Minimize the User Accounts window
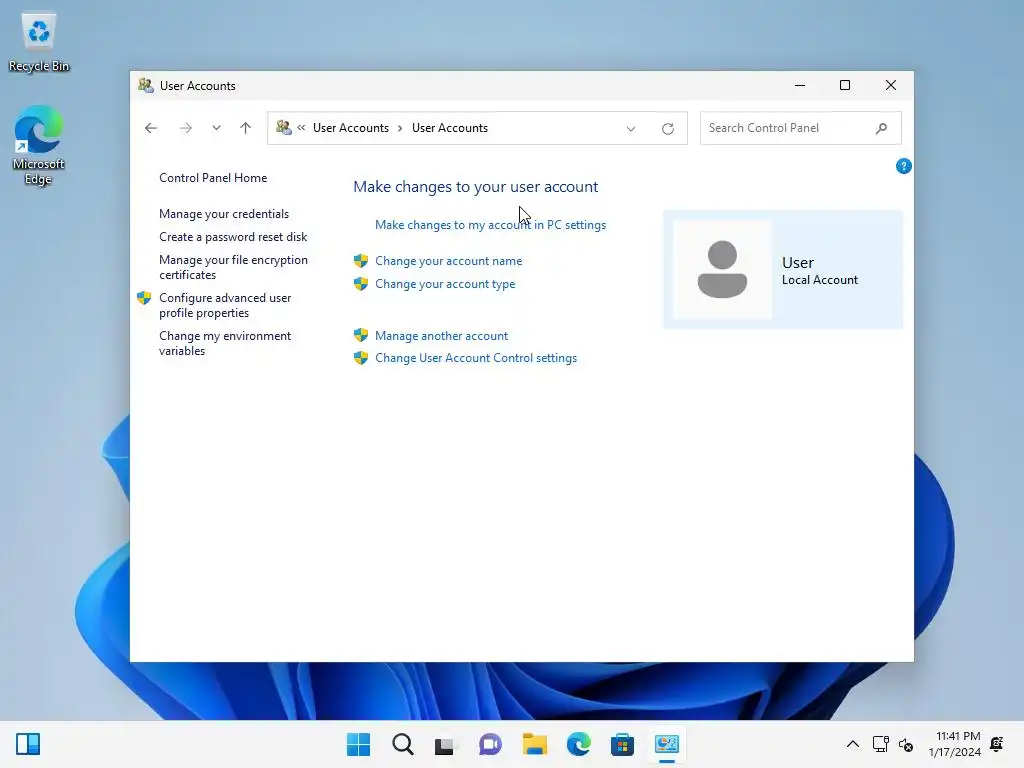 (x=800, y=86)
